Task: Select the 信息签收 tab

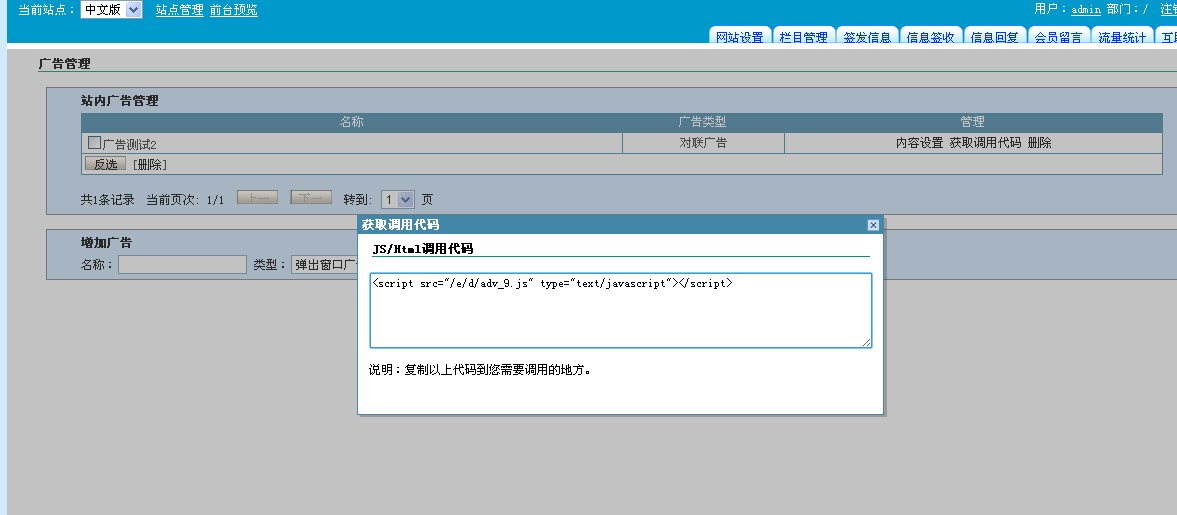Action: point(930,37)
